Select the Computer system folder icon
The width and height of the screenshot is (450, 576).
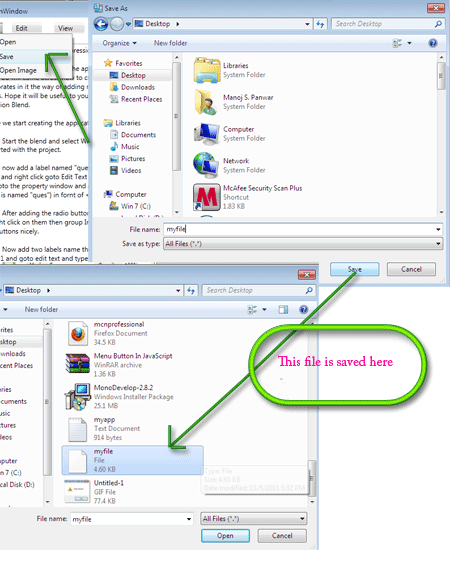point(207,134)
